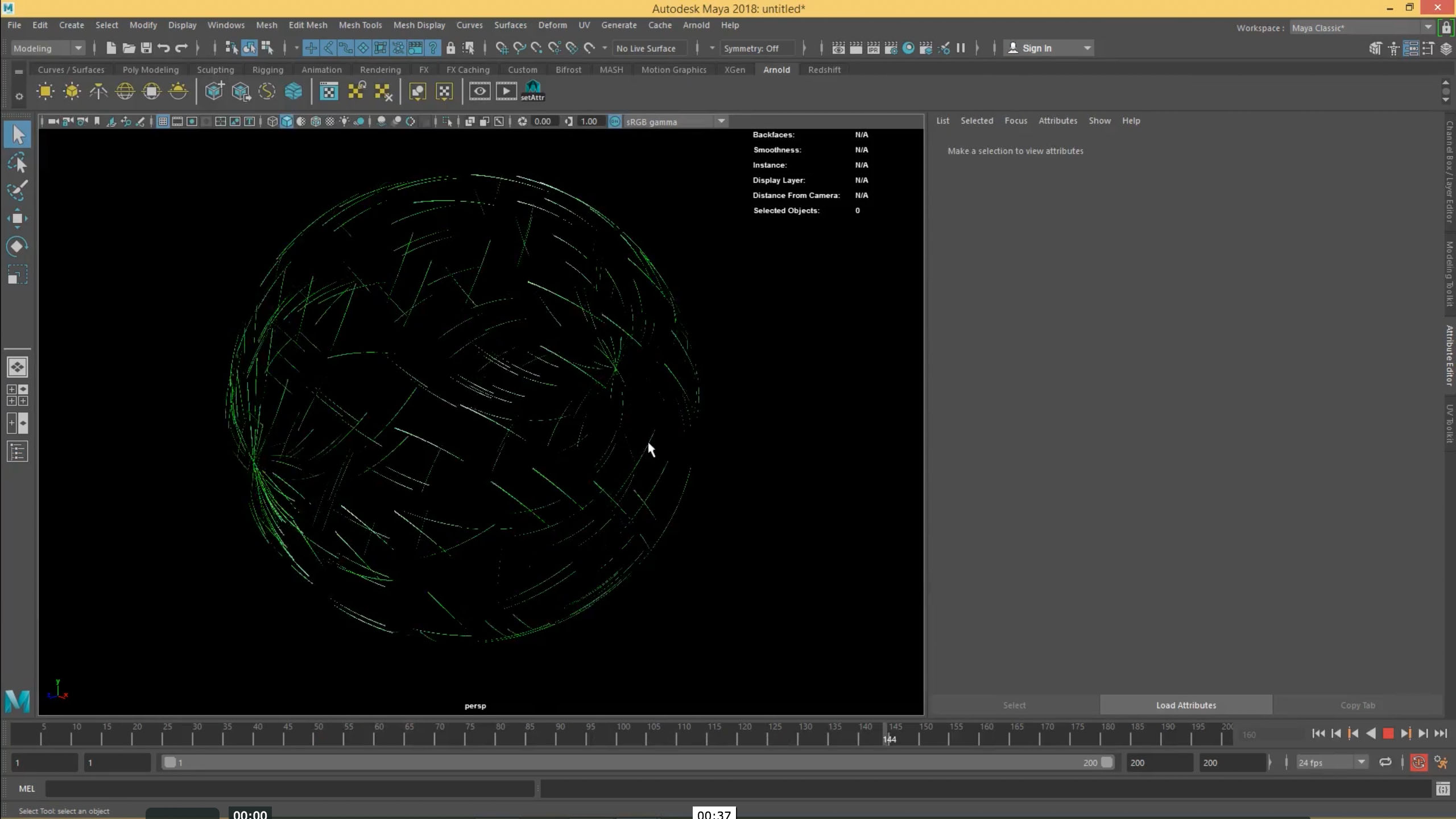Select the Rotate tool in toolbox
This screenshot has height=819, width=1456.
pos(17,246)
